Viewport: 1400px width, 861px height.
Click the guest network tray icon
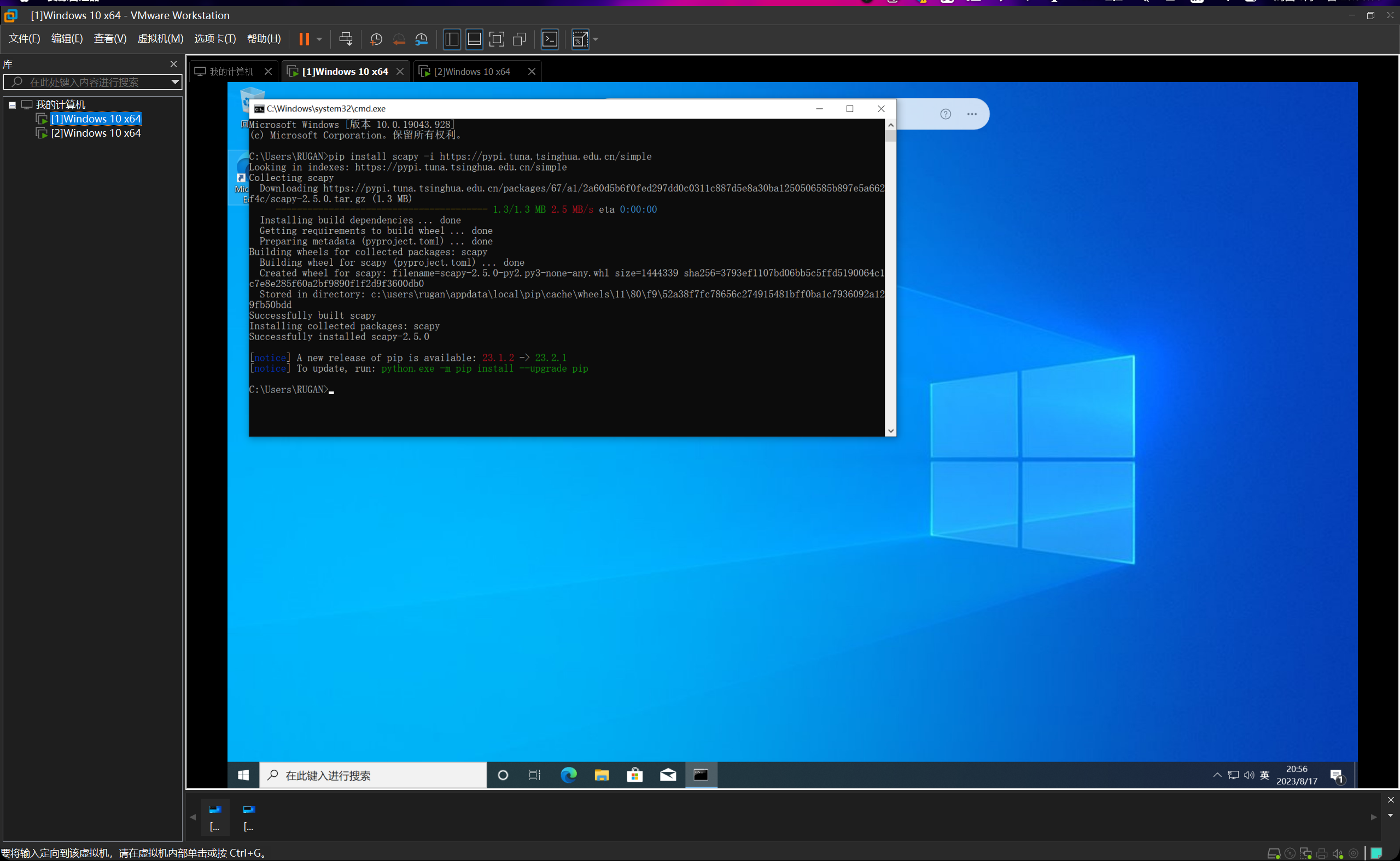pos(1233,775)
